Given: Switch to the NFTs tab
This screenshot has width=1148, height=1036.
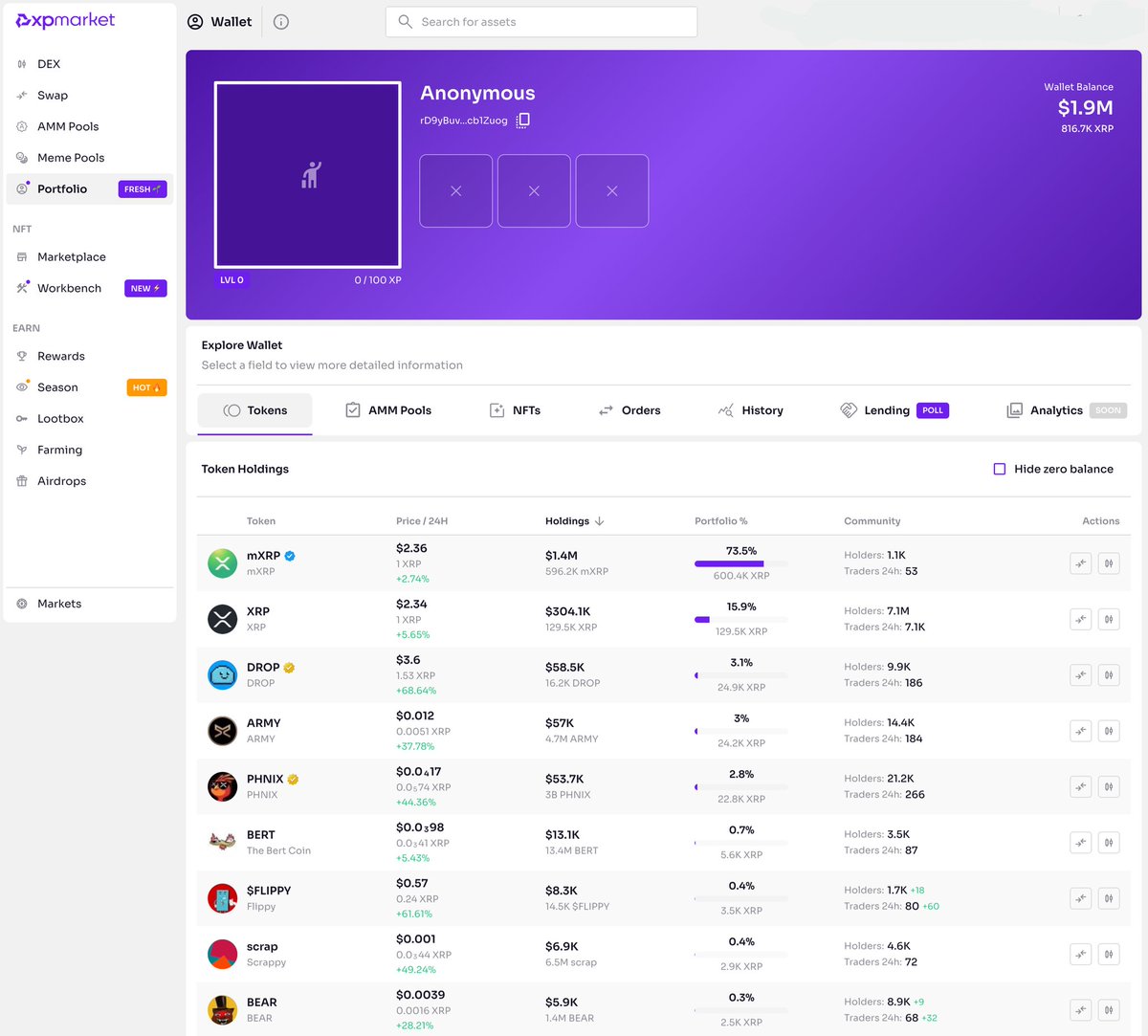Looking at the screenshot, I should click(515, 410).
